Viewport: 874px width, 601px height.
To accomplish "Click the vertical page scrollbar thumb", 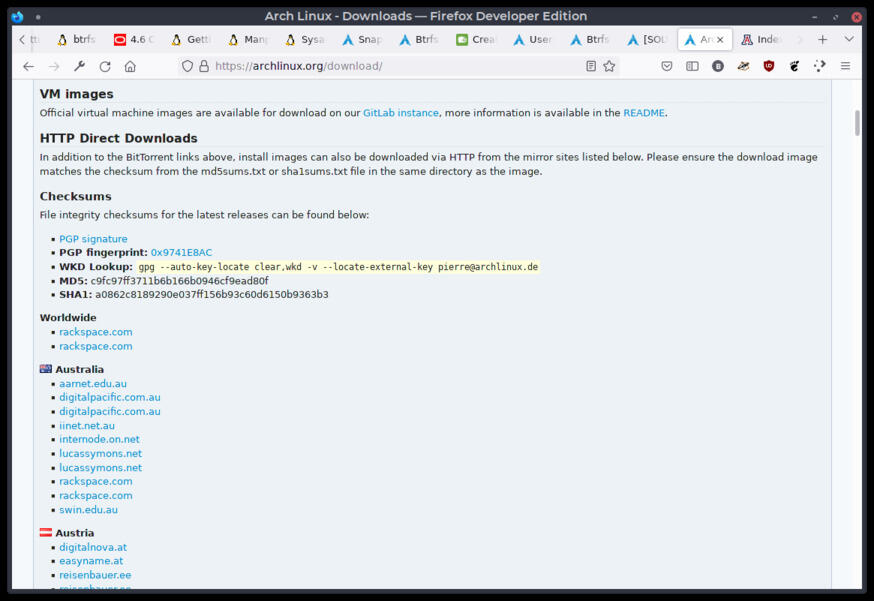I will pyautogui.click(x=857, y=123).
